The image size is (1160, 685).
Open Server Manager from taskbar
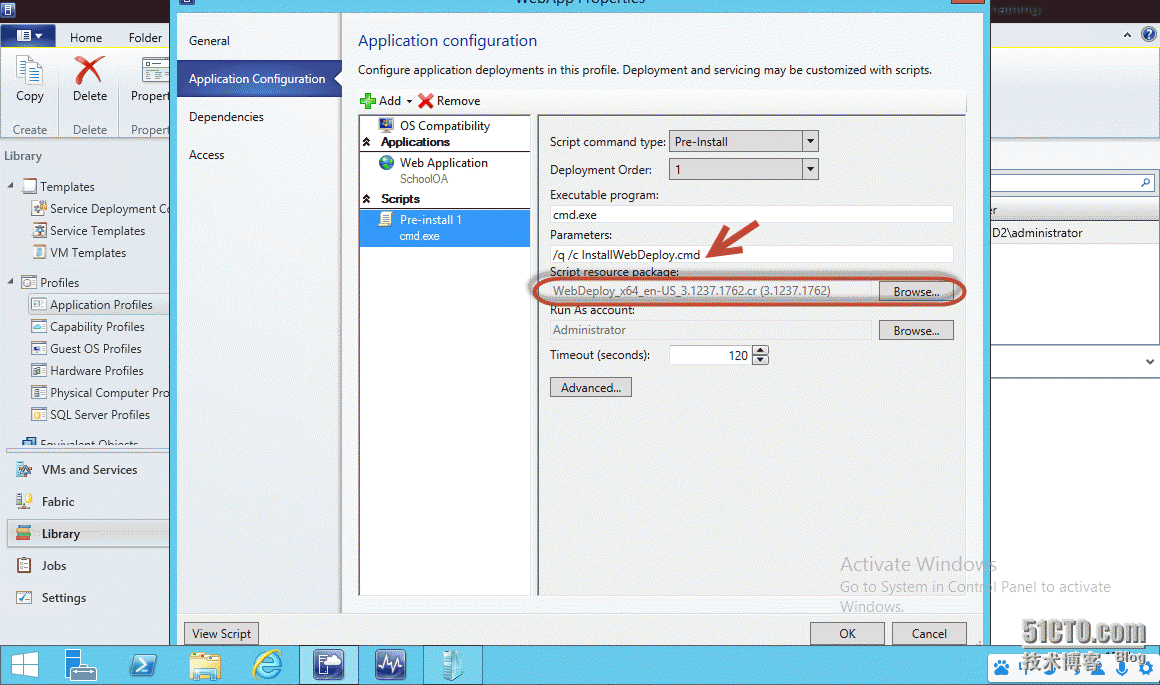[80, 665]
